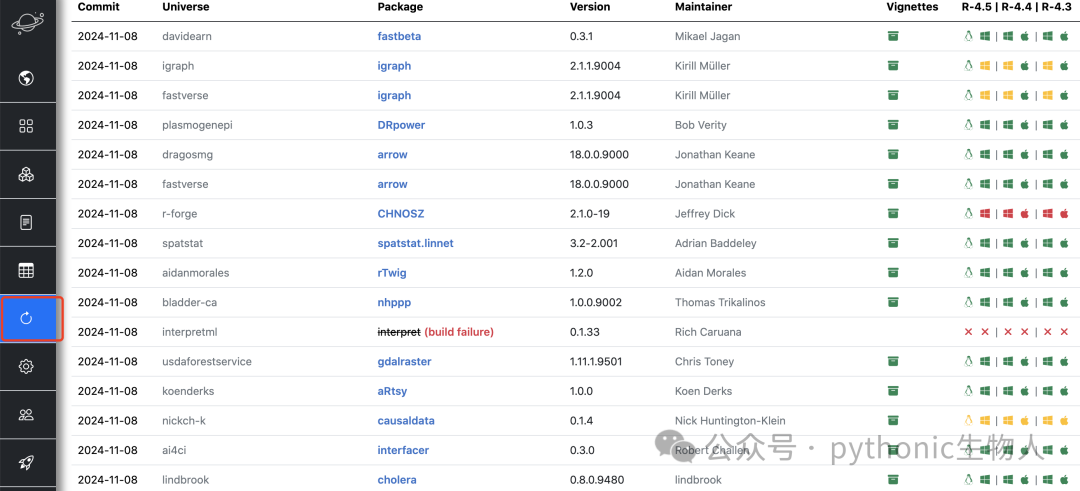Viewport: 1080px width, 491px height.
Task: Open the nhppp package link
Action: coord(394,302)
